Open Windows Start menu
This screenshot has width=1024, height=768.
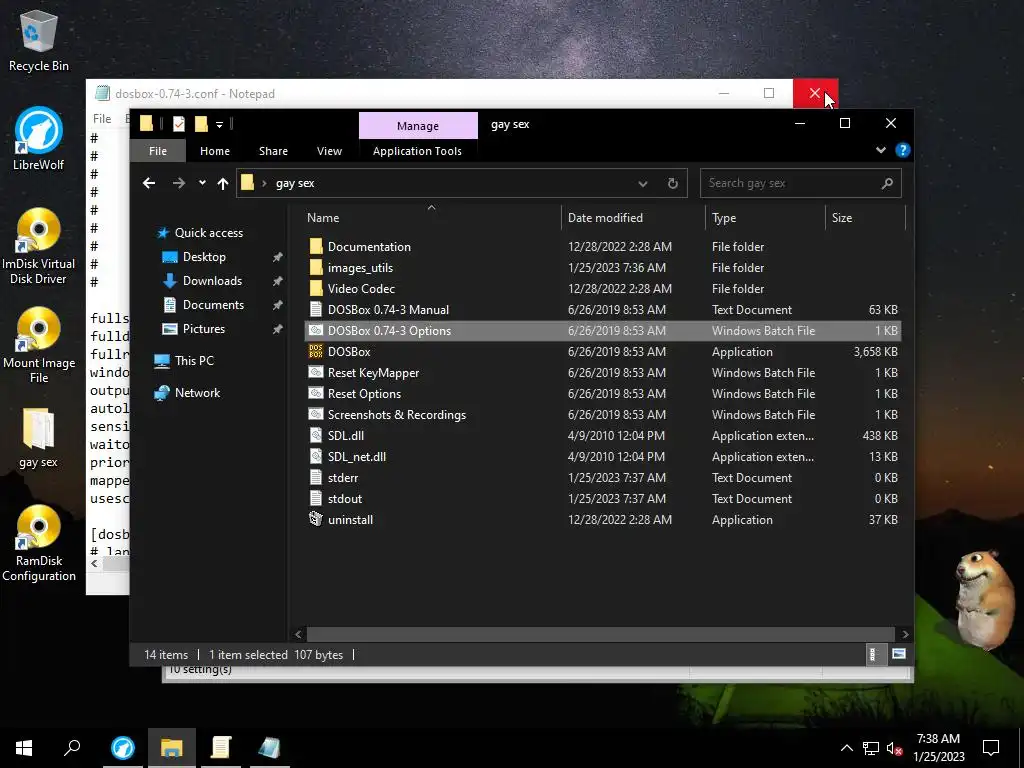(24, 748)
